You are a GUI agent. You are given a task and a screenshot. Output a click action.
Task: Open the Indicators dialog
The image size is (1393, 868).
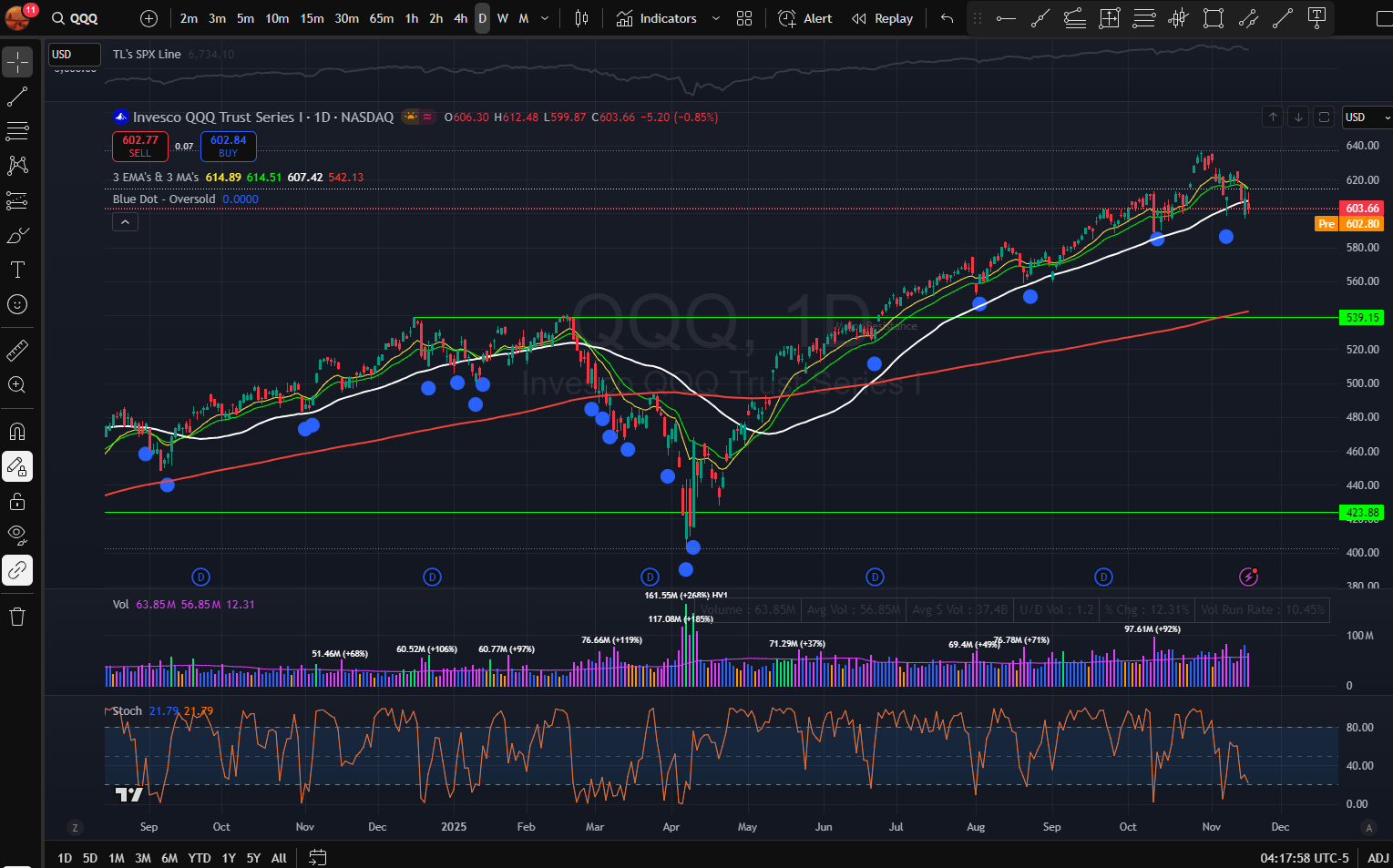tap(656, 18)
